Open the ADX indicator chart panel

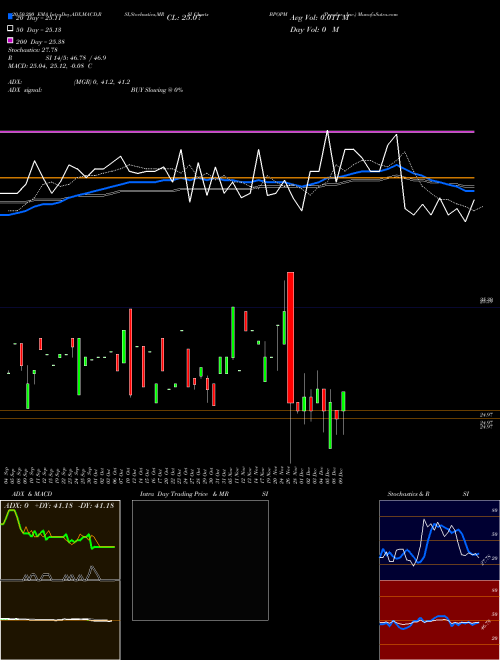click(x=60, y=540)
